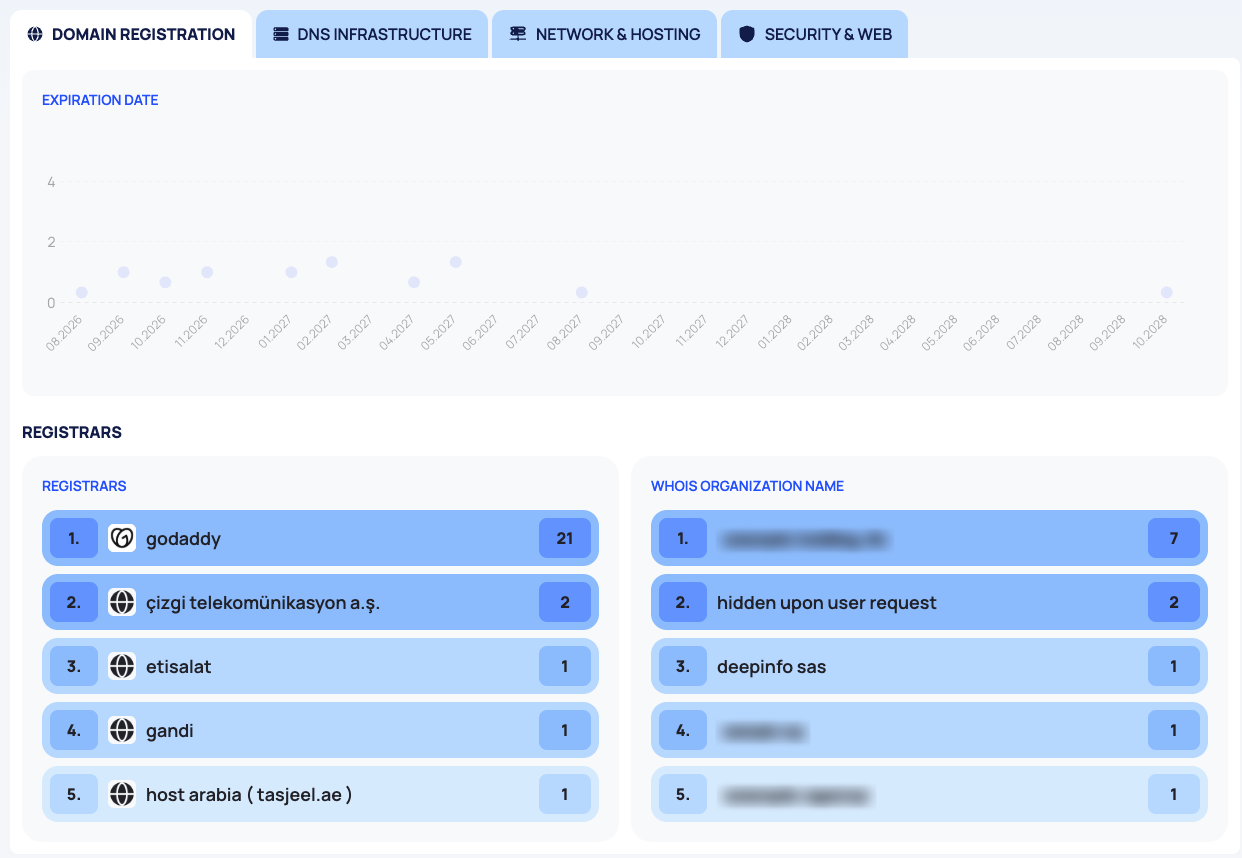Click the chart data point at 08.2027

click(x=581, y=292)
